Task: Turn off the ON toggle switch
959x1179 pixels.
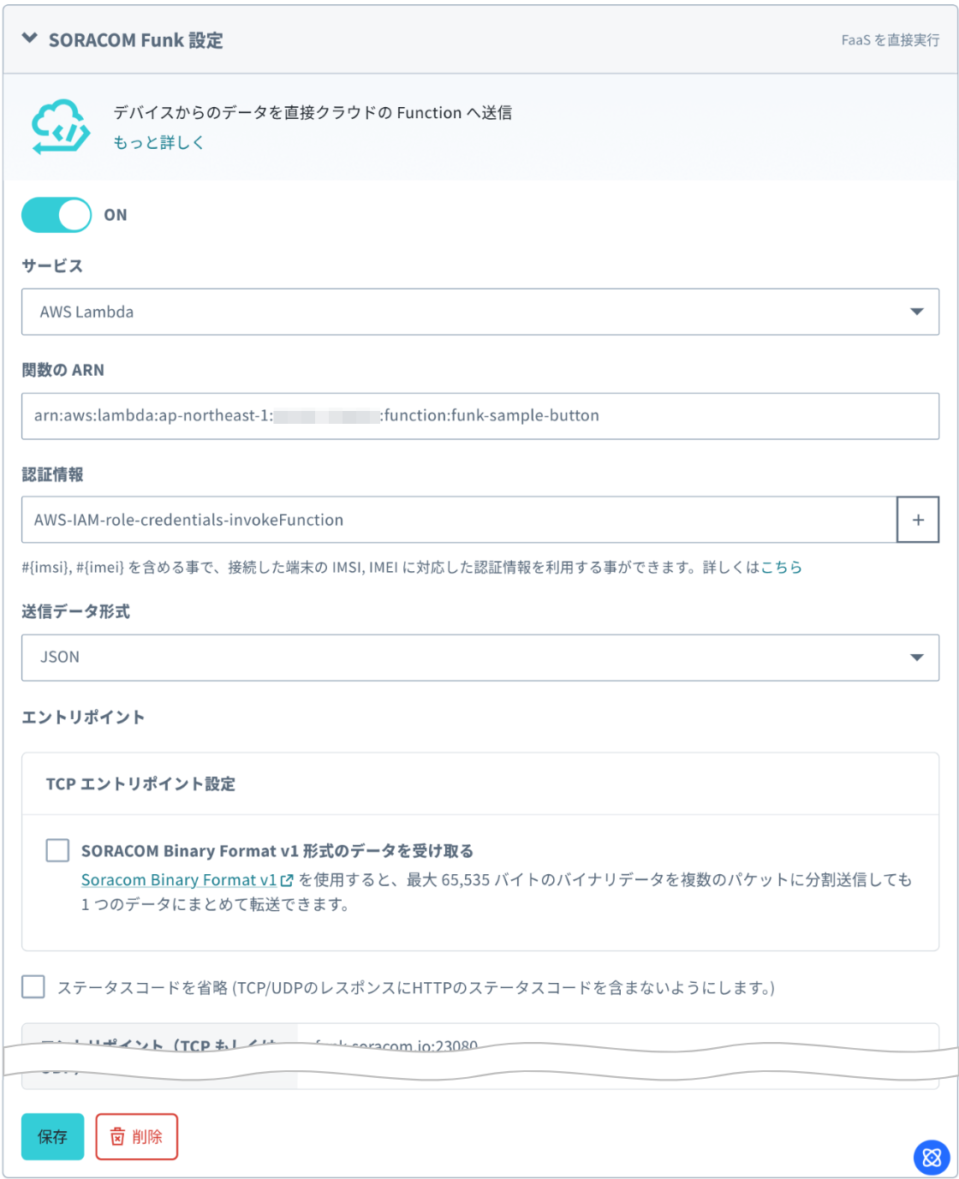Action: pos(57,214)
